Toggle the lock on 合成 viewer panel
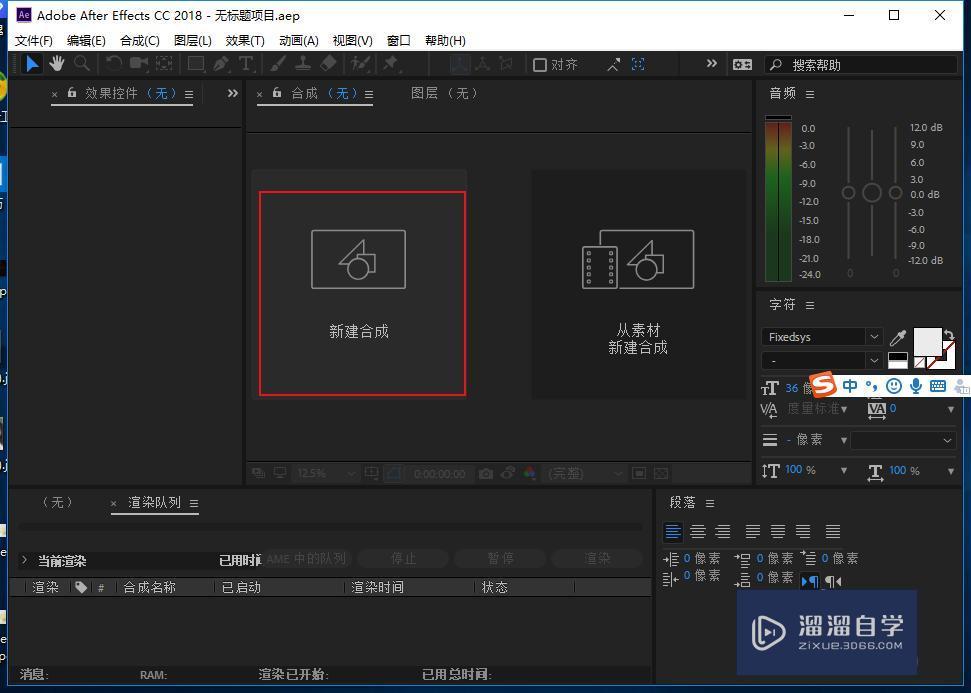The image size is (971, 693). [x=277, y=93]
